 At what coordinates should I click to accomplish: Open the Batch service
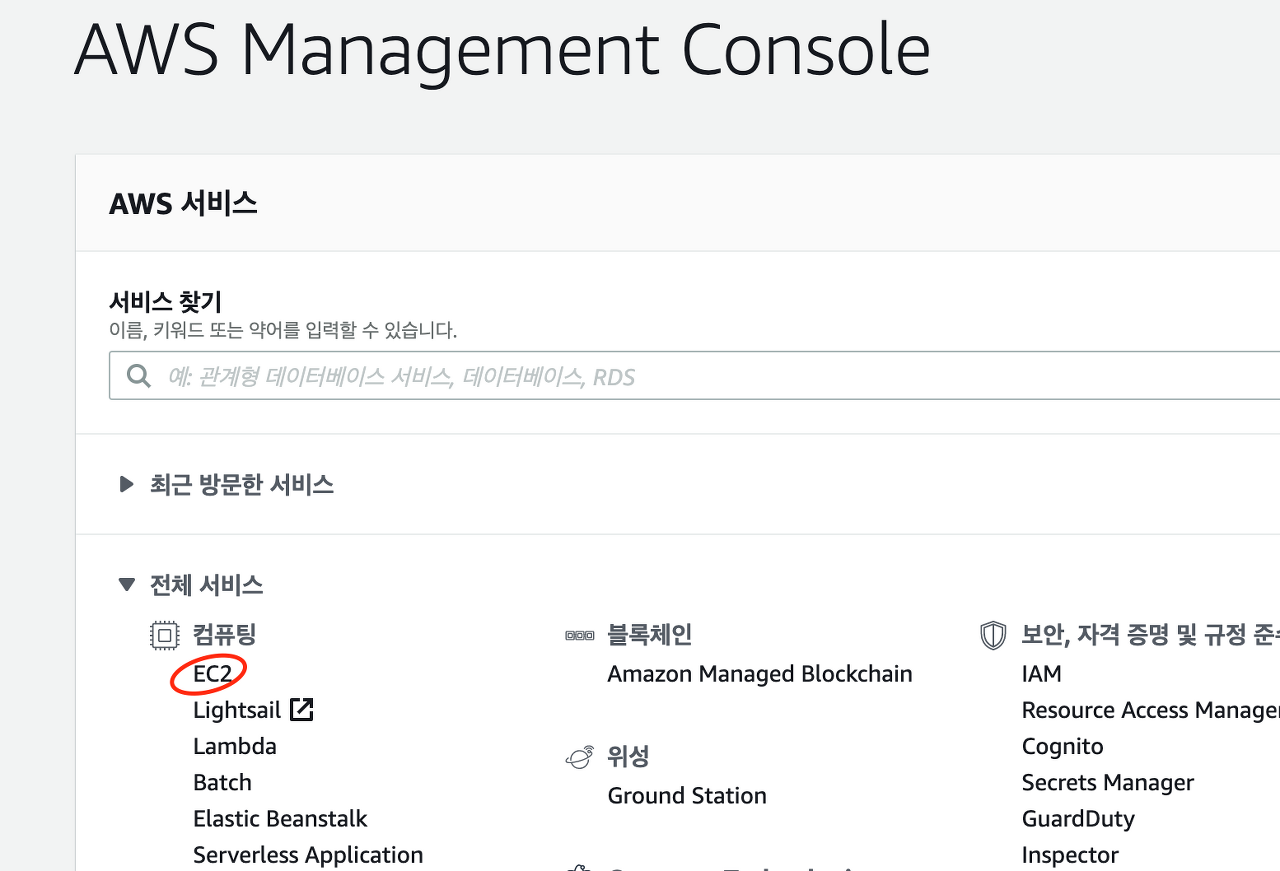pos(222,782)
